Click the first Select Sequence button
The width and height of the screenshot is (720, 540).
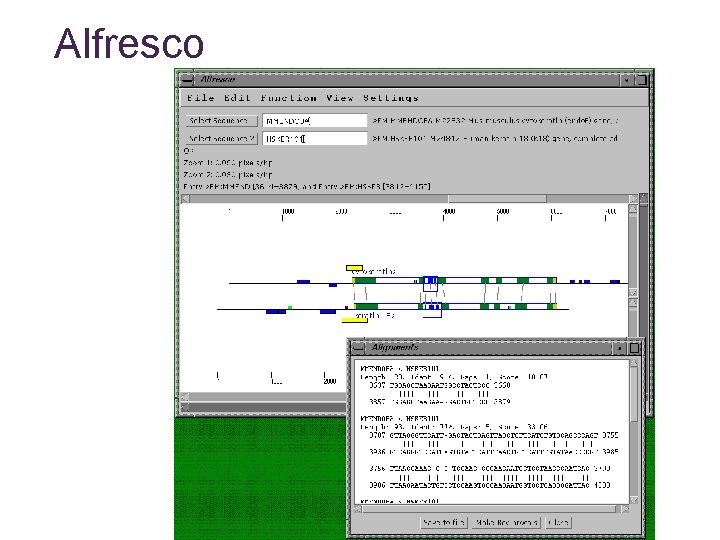(222, 121)
